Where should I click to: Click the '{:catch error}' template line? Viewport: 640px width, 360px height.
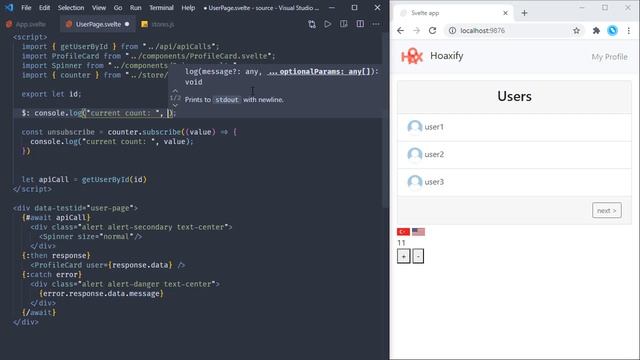point(52,274)
